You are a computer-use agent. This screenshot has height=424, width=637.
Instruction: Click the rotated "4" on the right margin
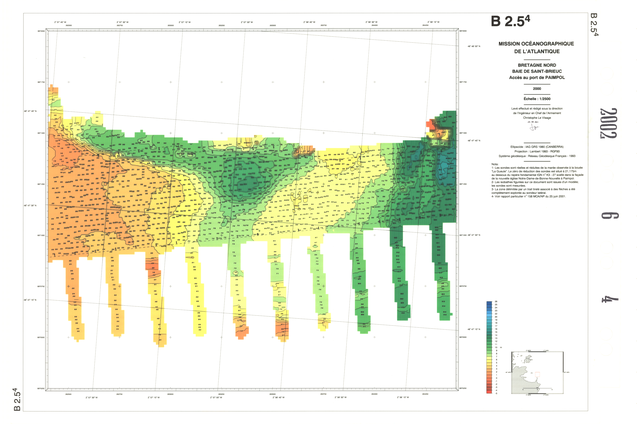609,298
